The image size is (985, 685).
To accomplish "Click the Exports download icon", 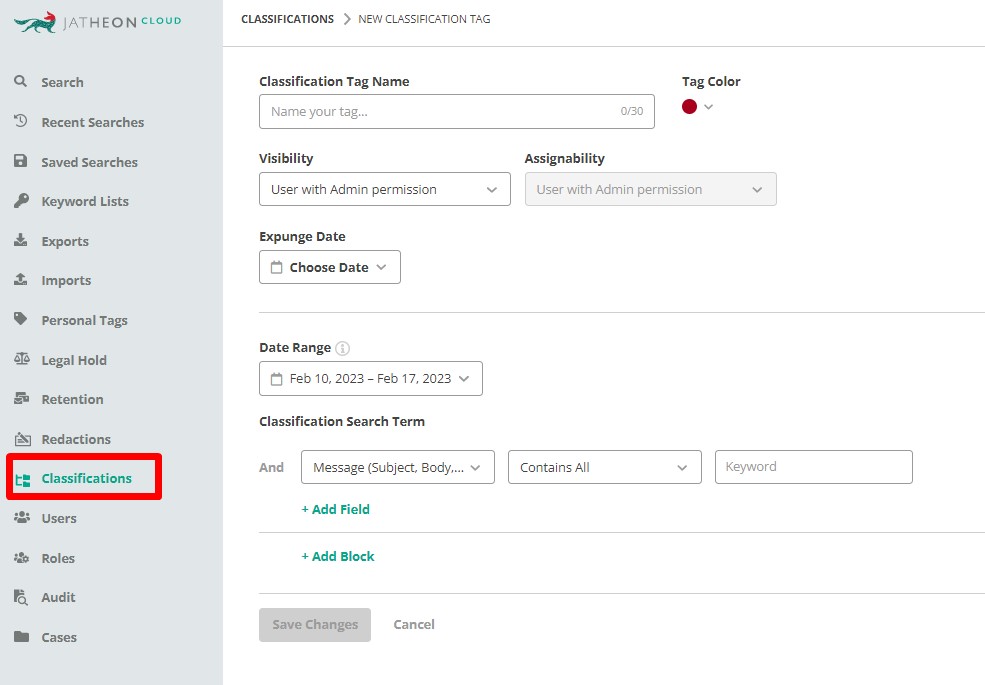I will coord(21,240).
